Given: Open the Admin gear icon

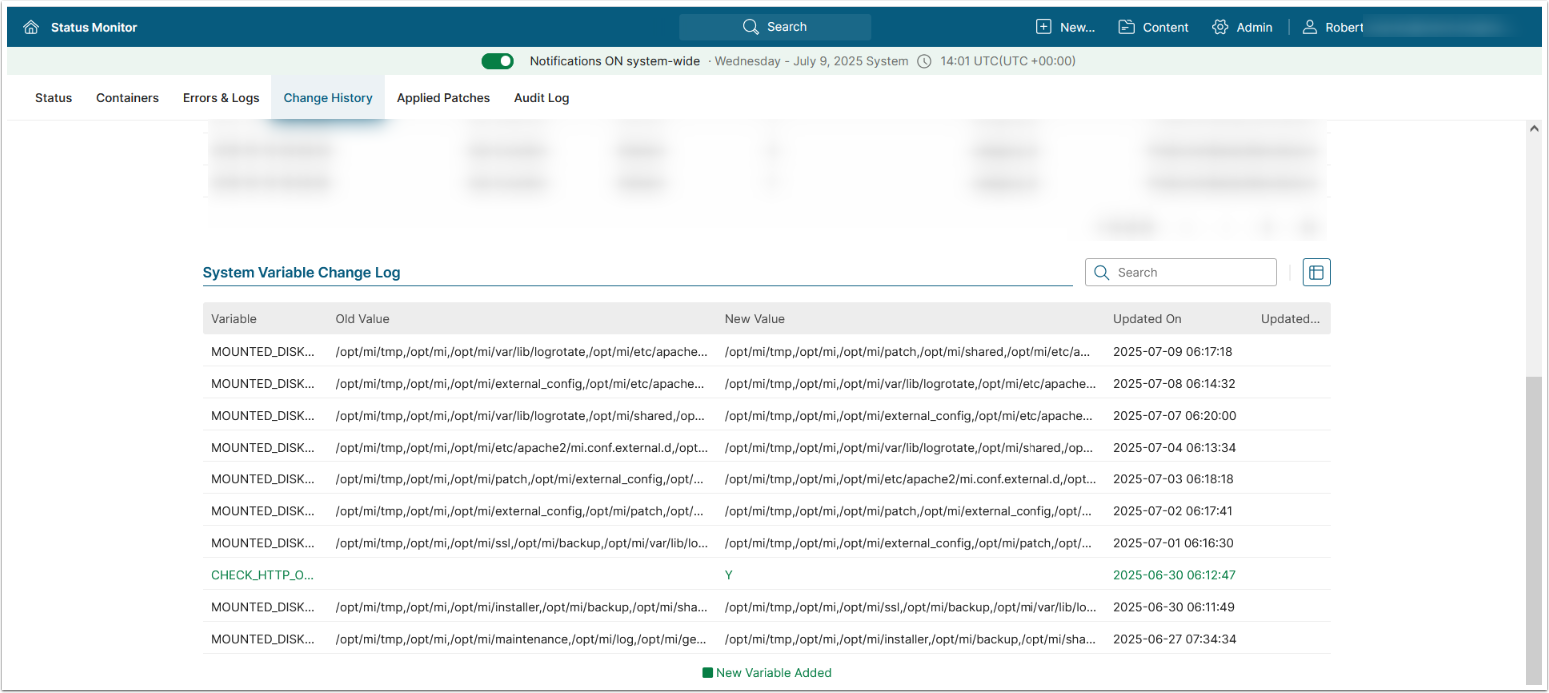Looking at the screenshot, I should coord(1220,27).
